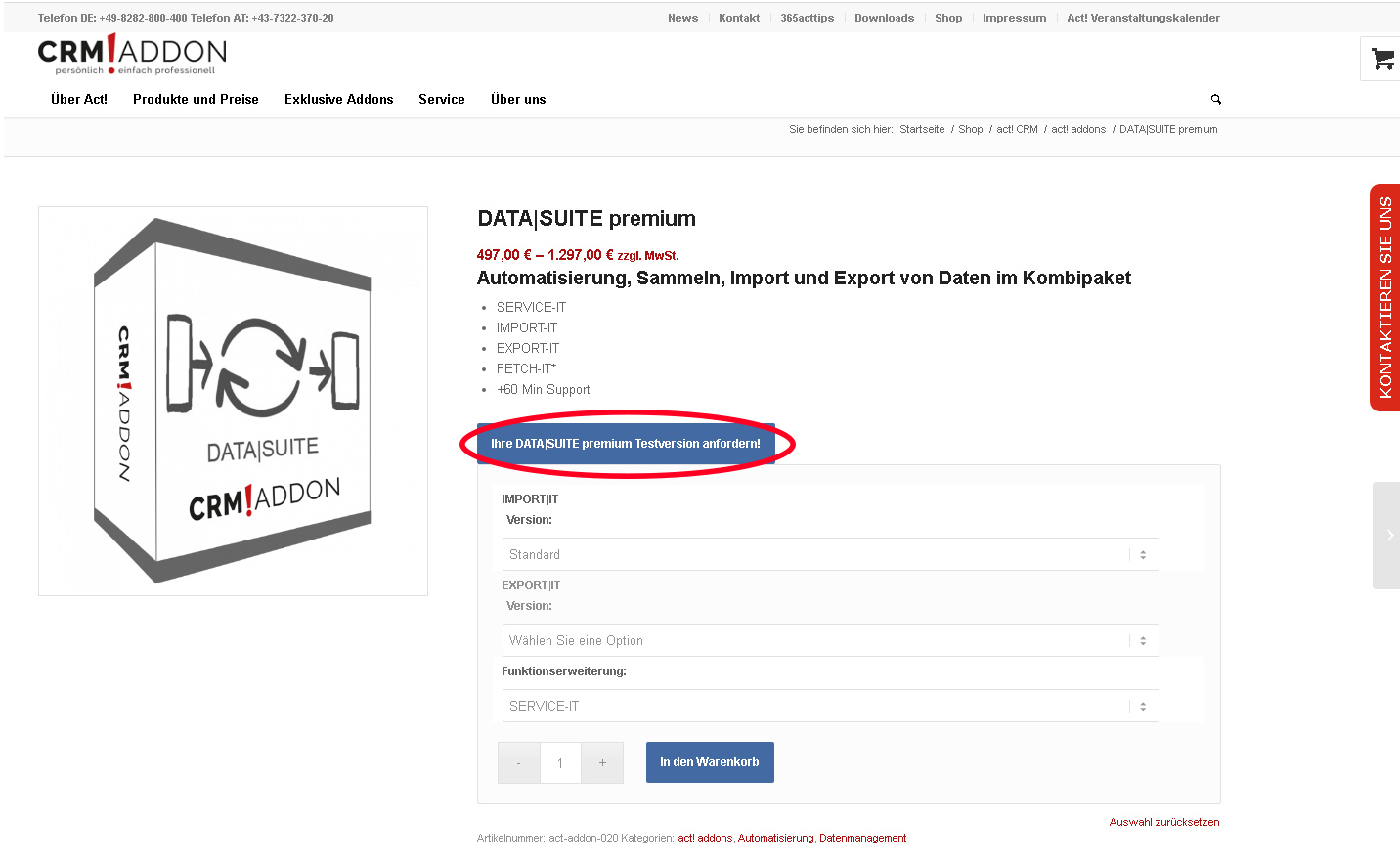This screenshot has height=864, width=1400.
Task: Open the Datenmanagement category link
Action: [x=862, y=838]
